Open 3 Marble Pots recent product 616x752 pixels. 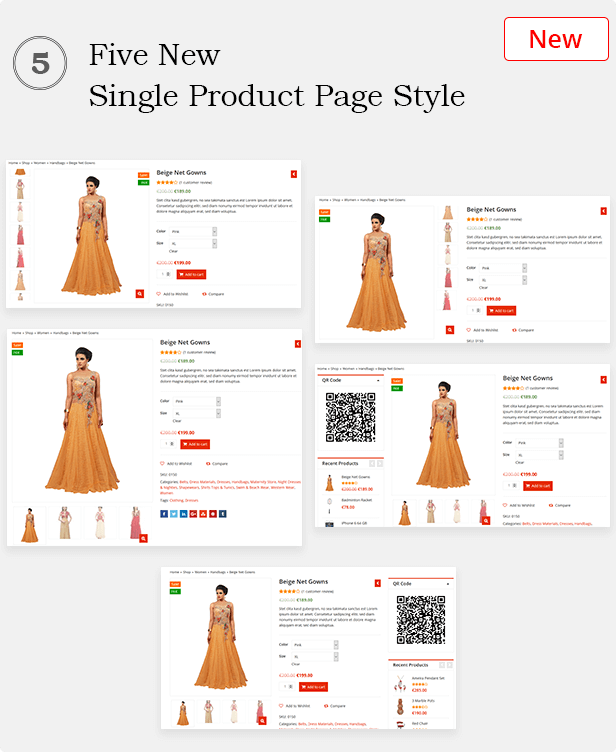(423, 700)
